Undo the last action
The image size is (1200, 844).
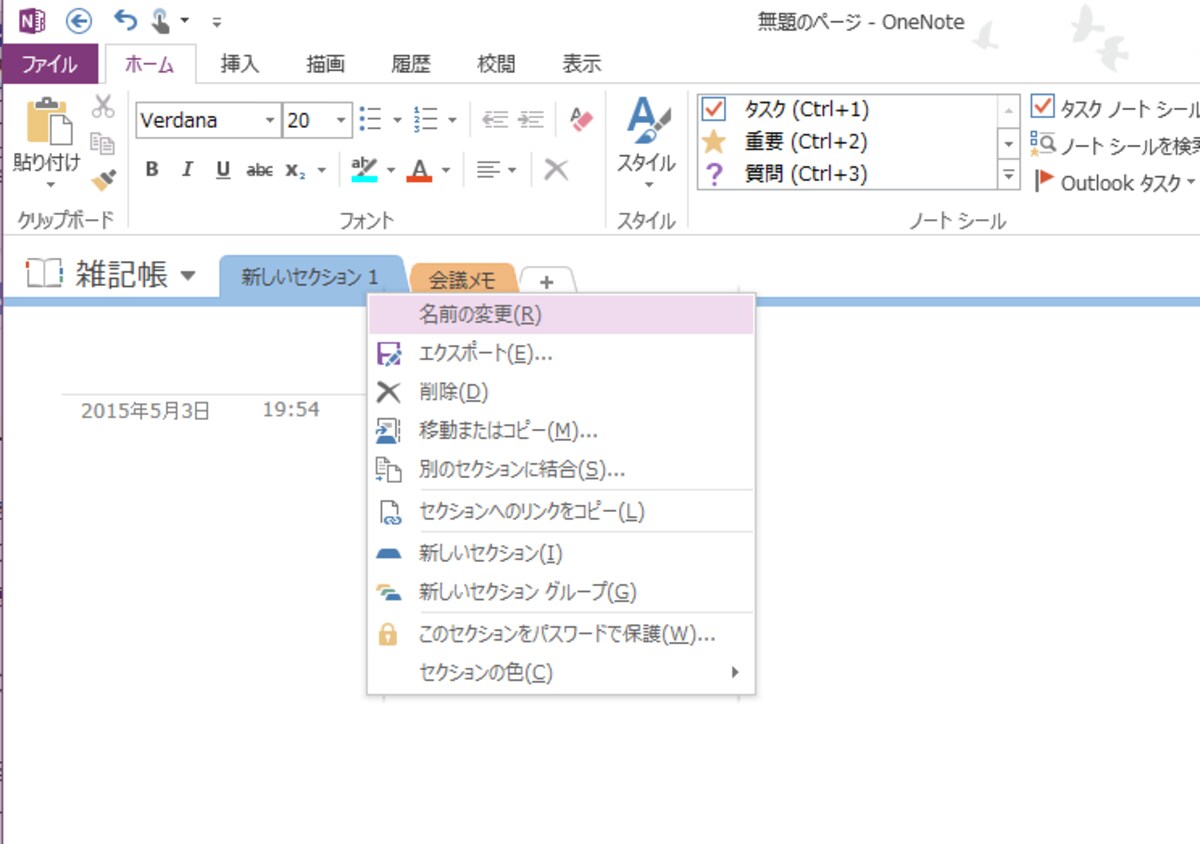[125, 20]
